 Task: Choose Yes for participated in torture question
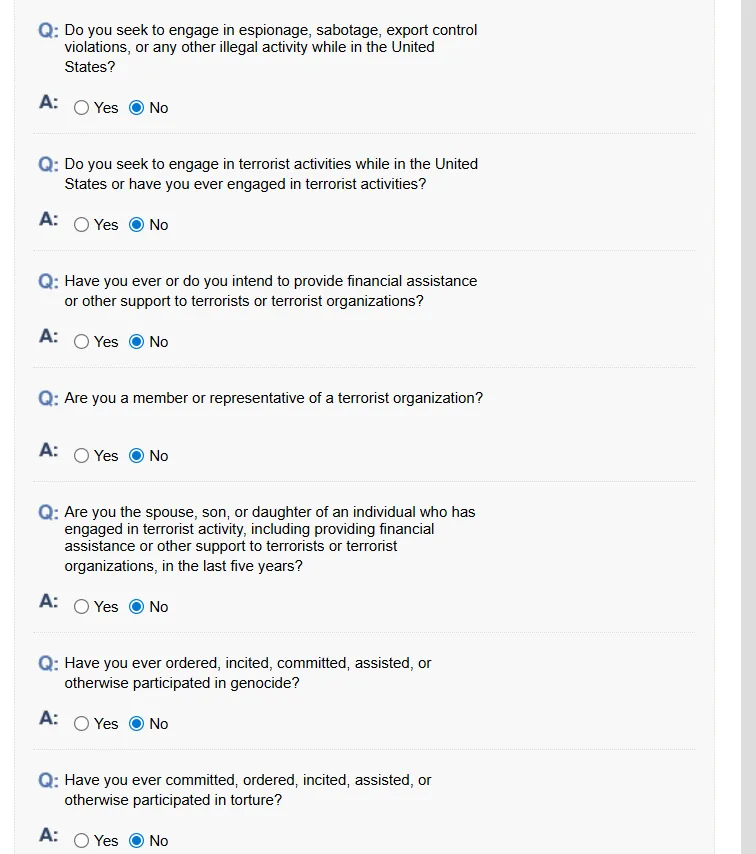pos(82,841)
